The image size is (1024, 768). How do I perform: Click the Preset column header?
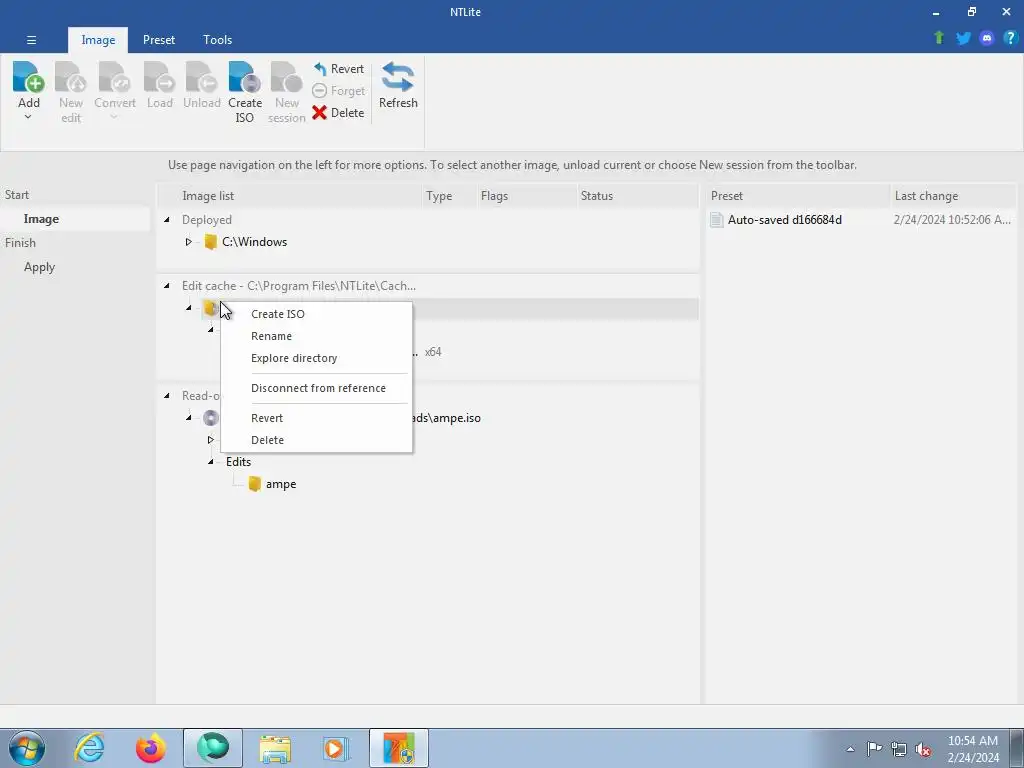pos(727,196)
